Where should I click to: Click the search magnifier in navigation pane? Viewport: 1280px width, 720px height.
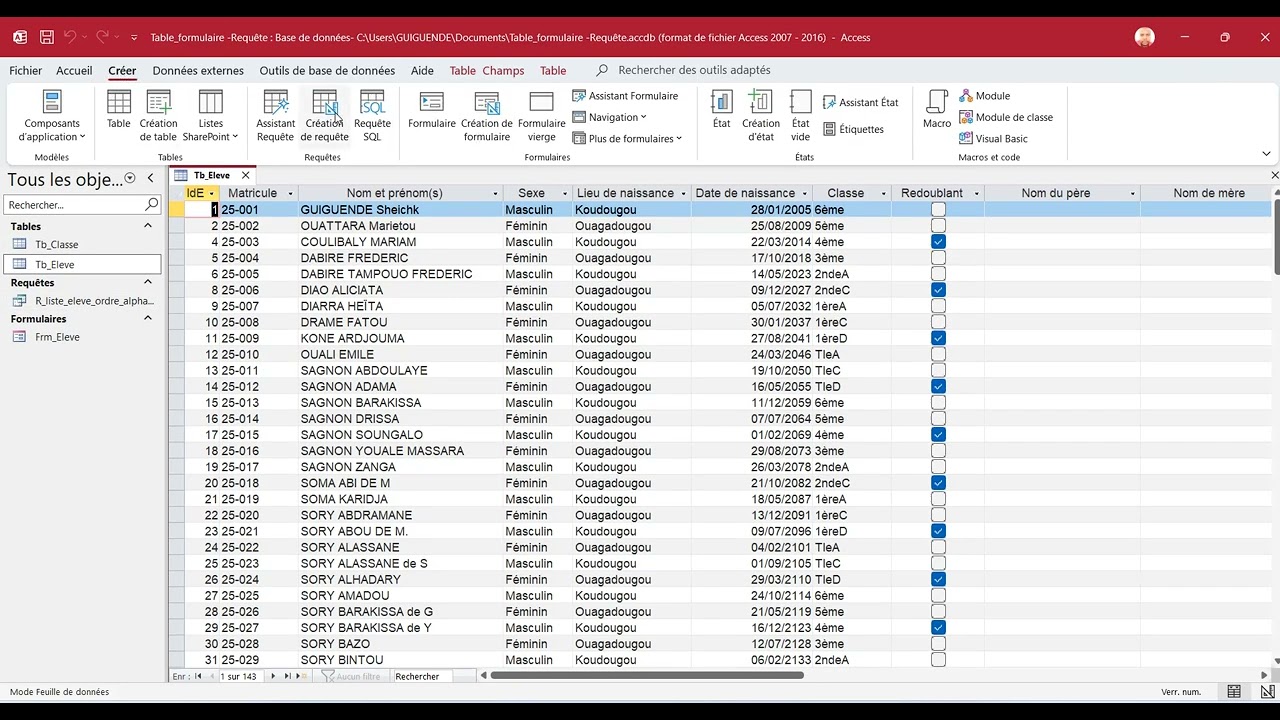(x=152, y=204)
